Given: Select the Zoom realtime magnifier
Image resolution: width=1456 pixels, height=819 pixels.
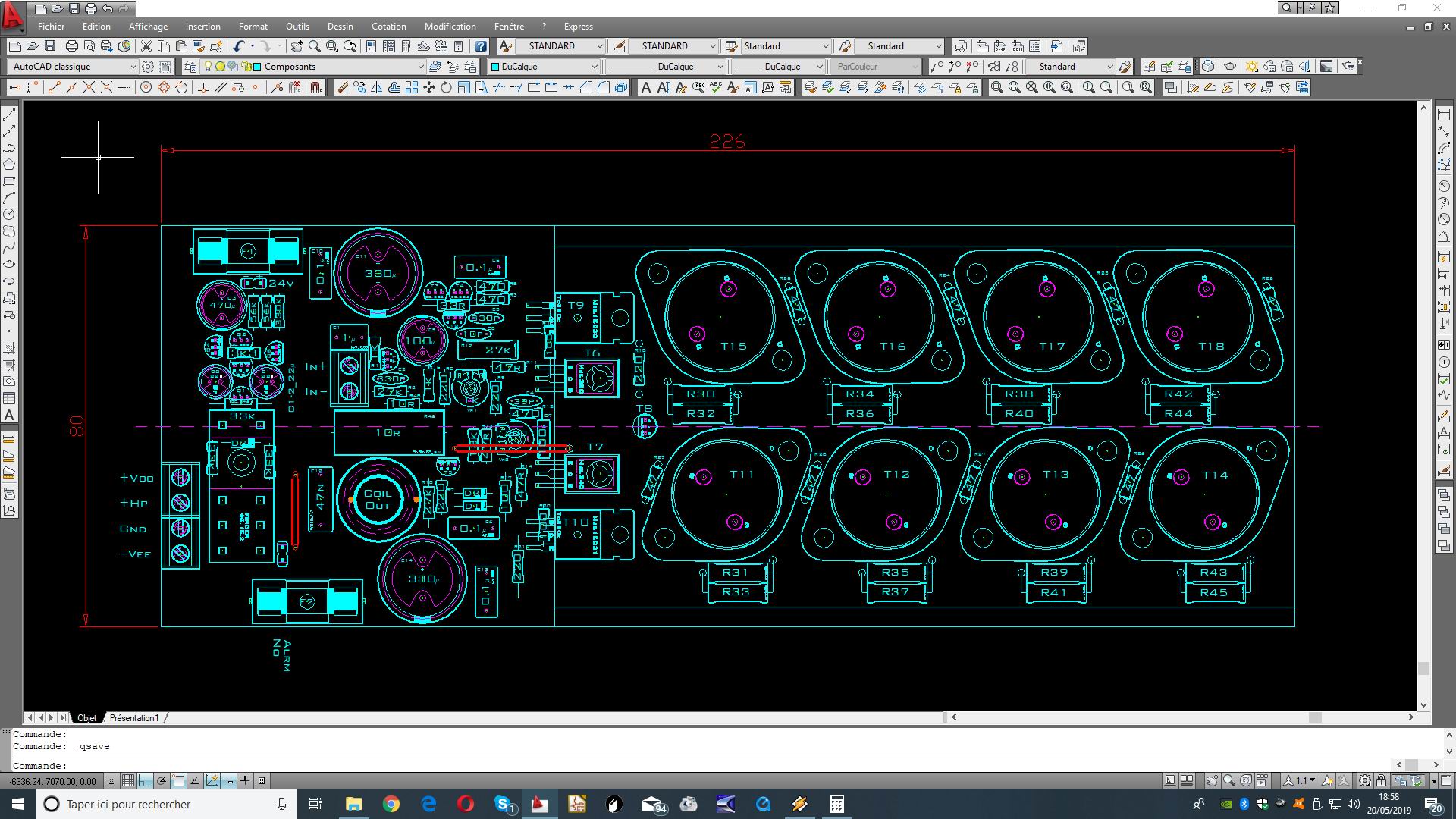Looking at the screenshot, I should (x=314, y=46).
